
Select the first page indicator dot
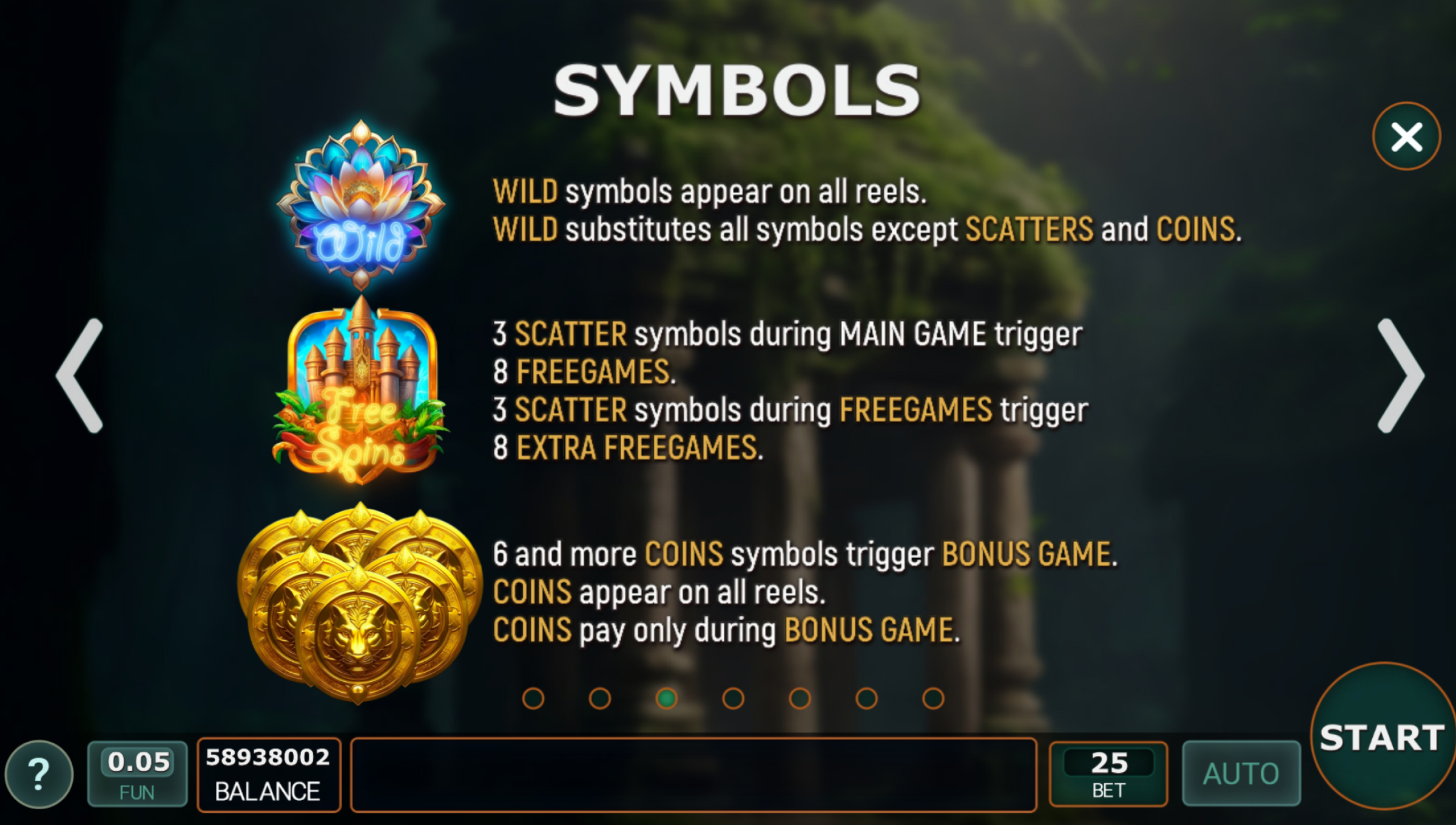tap(533, 698)
